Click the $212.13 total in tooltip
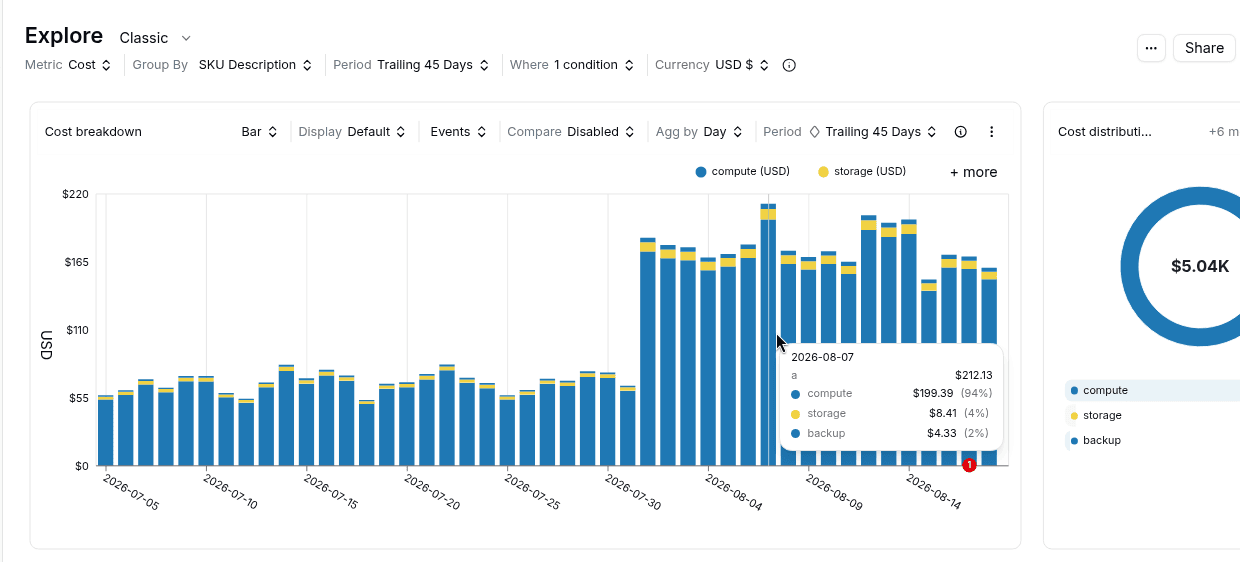Image resolution: width=1240 pixels, height=562 pixels. pyautogui.click(x=973, y=375)
